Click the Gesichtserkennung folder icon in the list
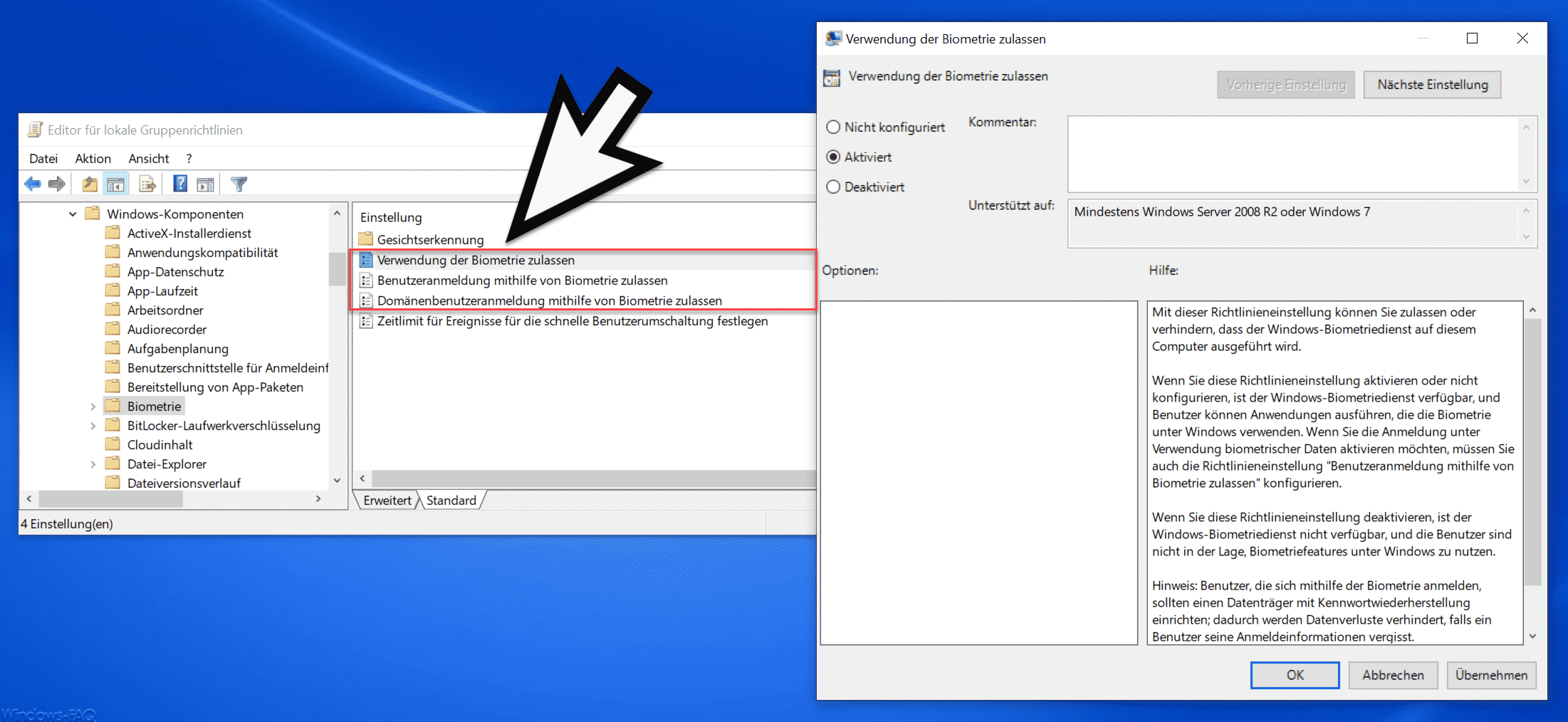Screen dimensions: 1568x722 click(366, 239)
